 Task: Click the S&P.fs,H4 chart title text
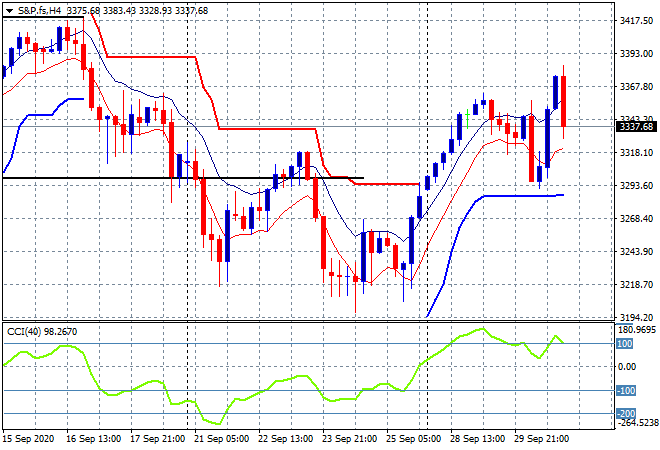pyautogui.click(x=40, y=11)
